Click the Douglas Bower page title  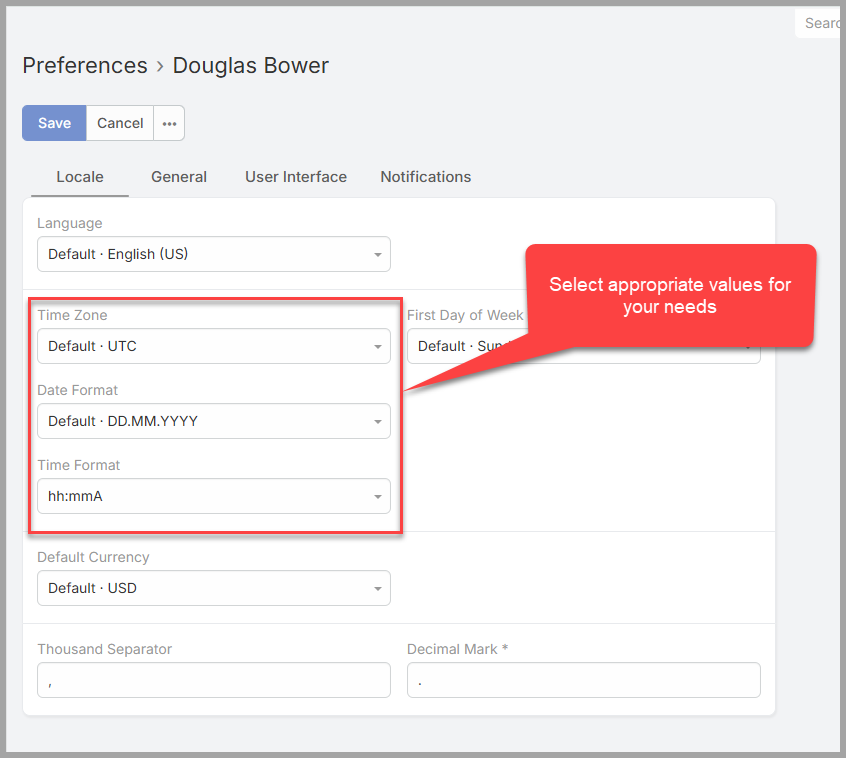click(x=250, y=66)
